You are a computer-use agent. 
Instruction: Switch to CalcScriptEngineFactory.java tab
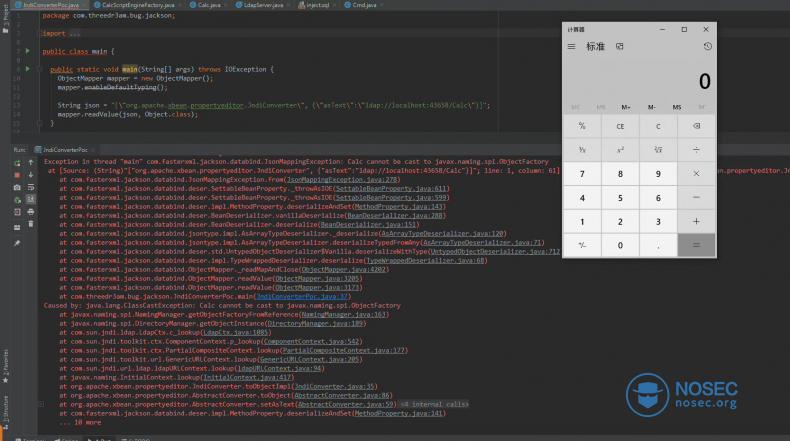pyautogui.click(x=138, y=5)
